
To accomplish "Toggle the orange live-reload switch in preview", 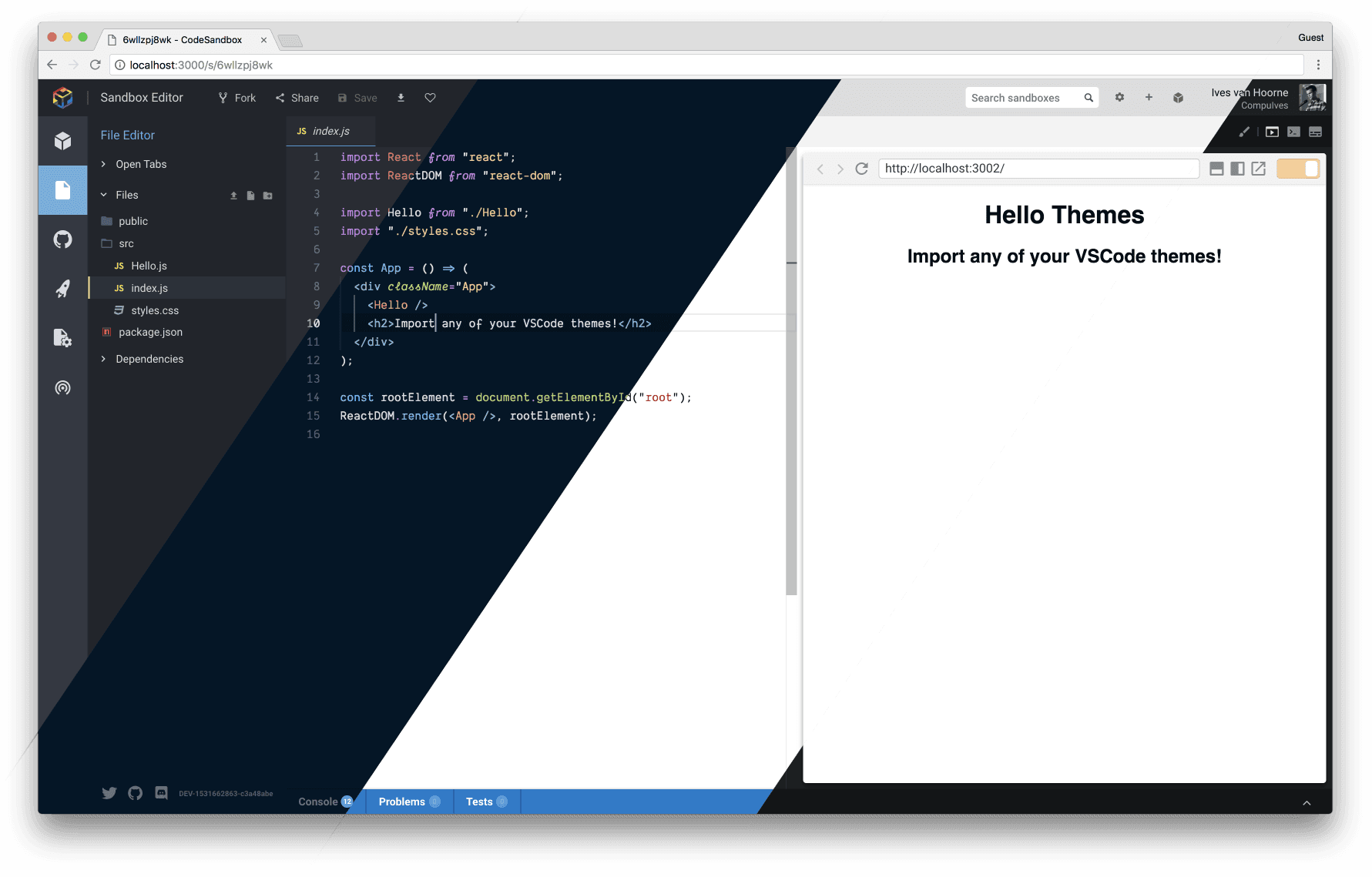I will tap(1298, 168).
